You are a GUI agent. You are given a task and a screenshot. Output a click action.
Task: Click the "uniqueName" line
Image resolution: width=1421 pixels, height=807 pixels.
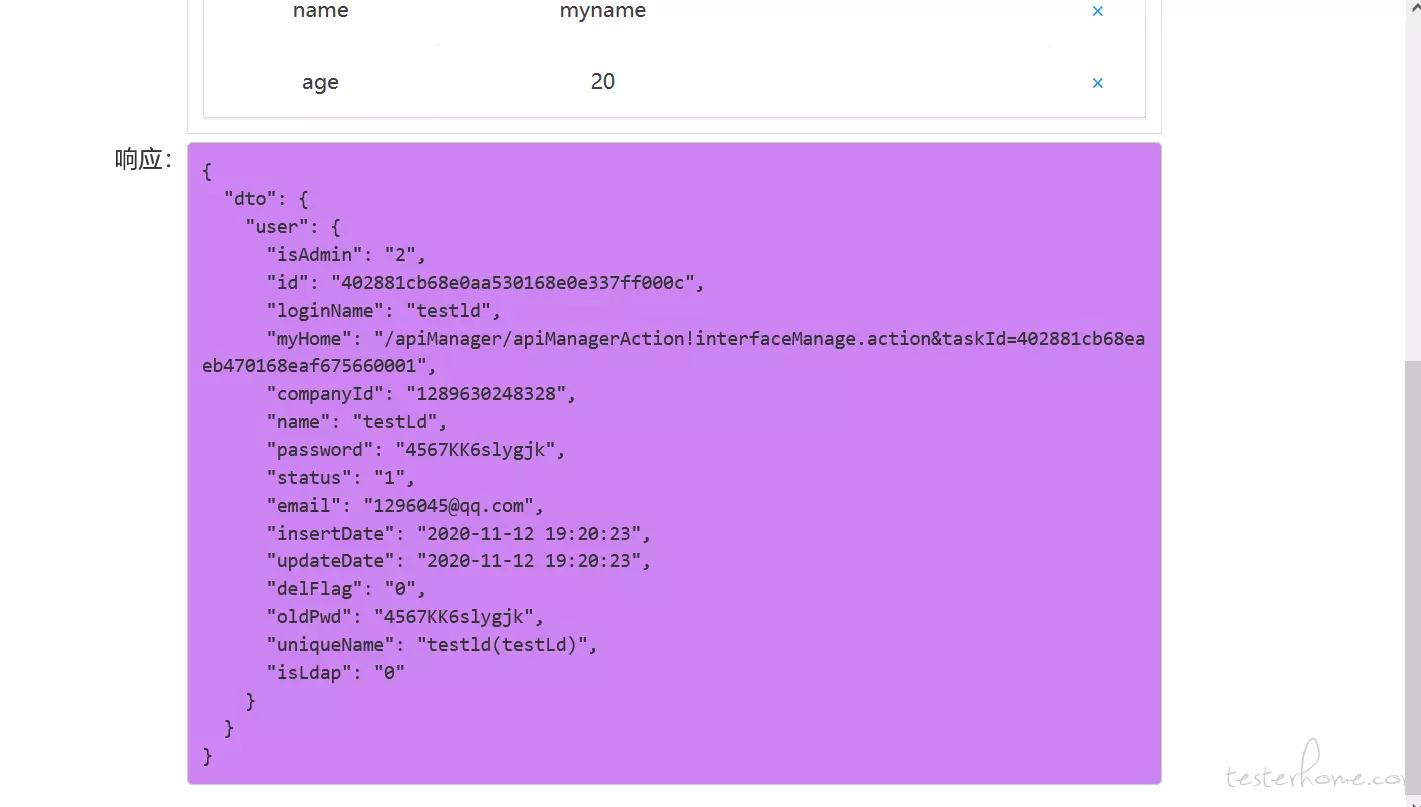(x=432, y=645)
